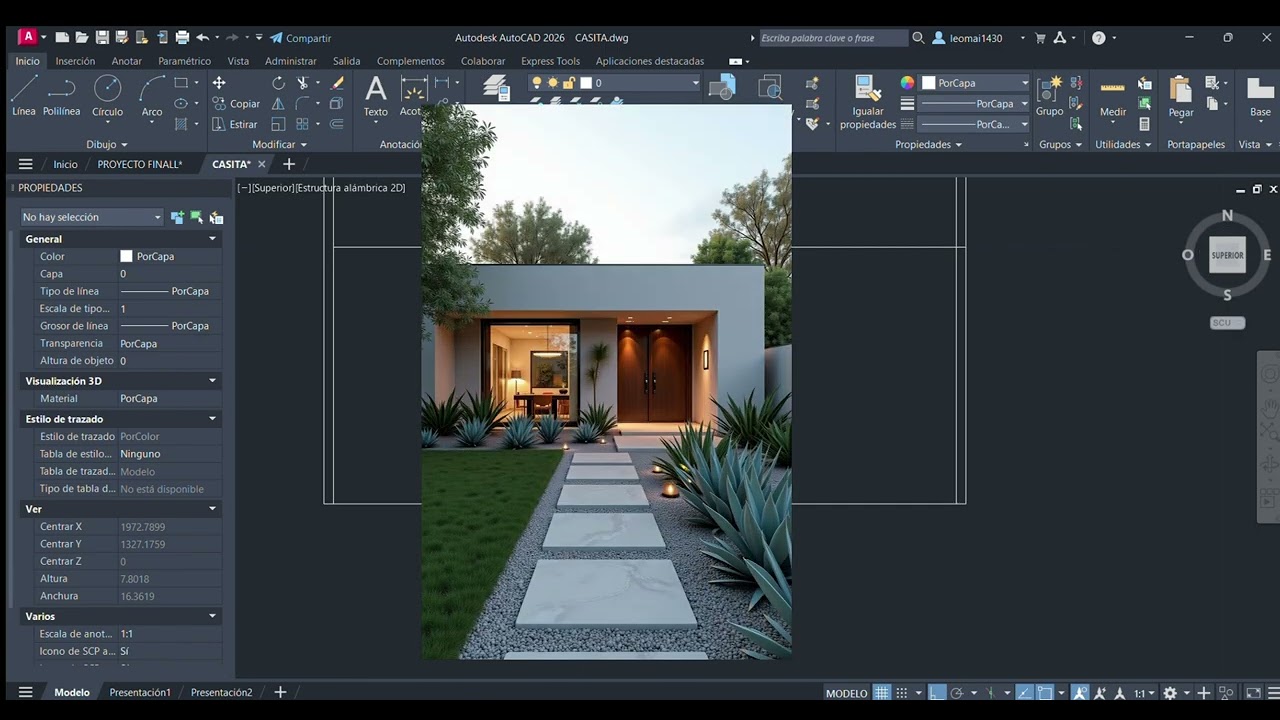Select the Línea drawing tool

point(24,97)
